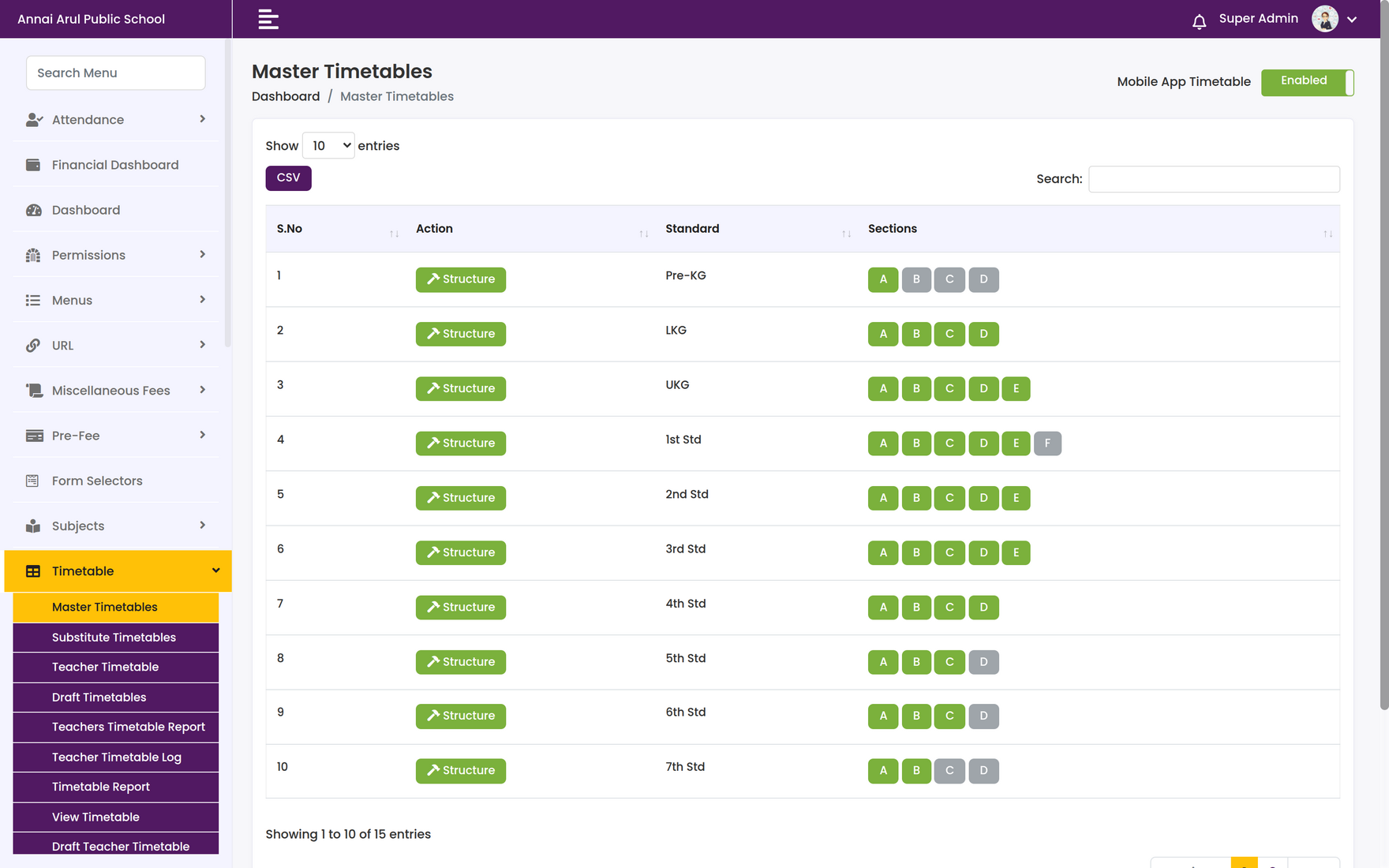
Task: Export table with CSV button
Action: pos(288,178)
